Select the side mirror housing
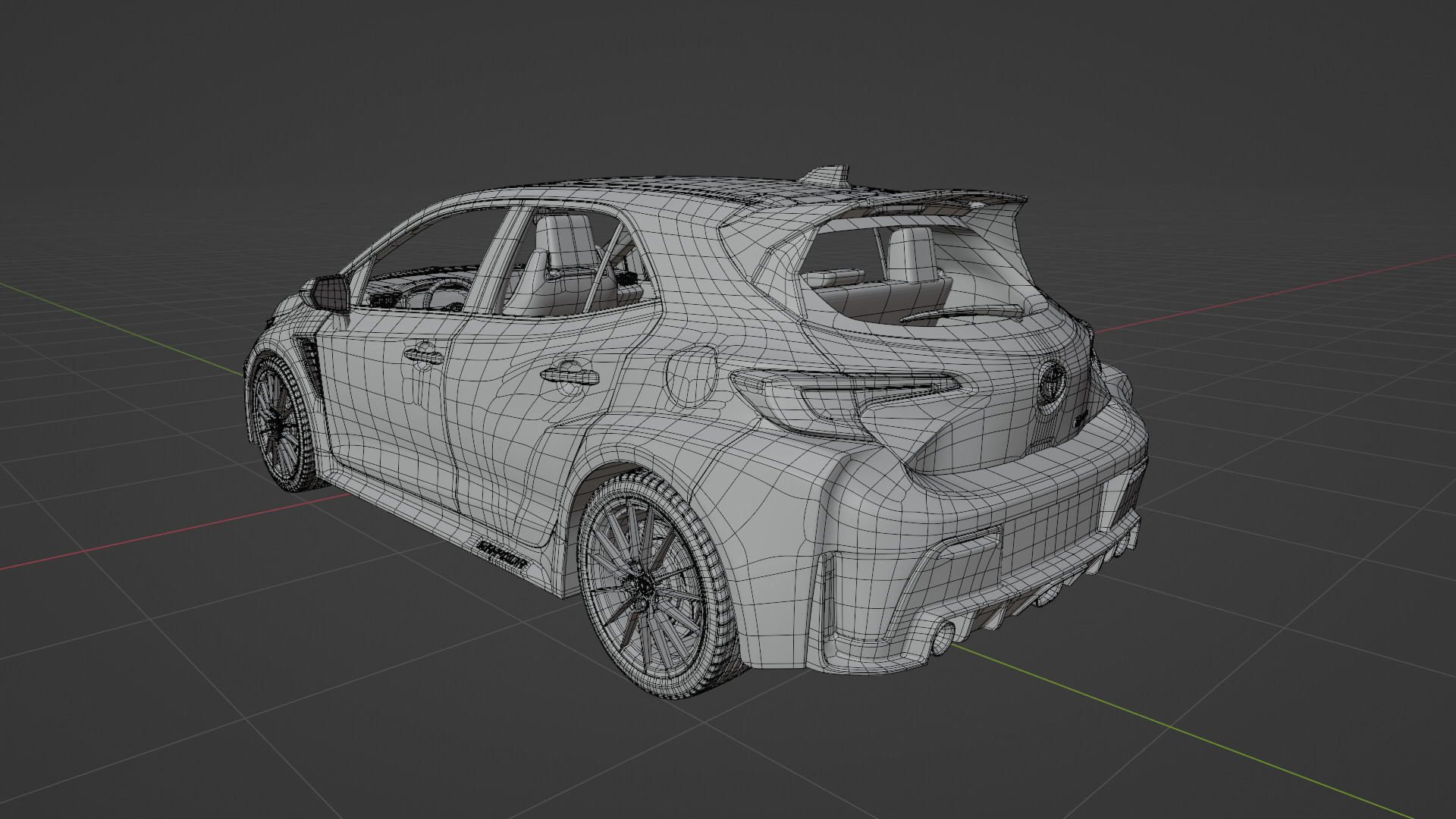 pyautogui.click(x=326, y=293)
